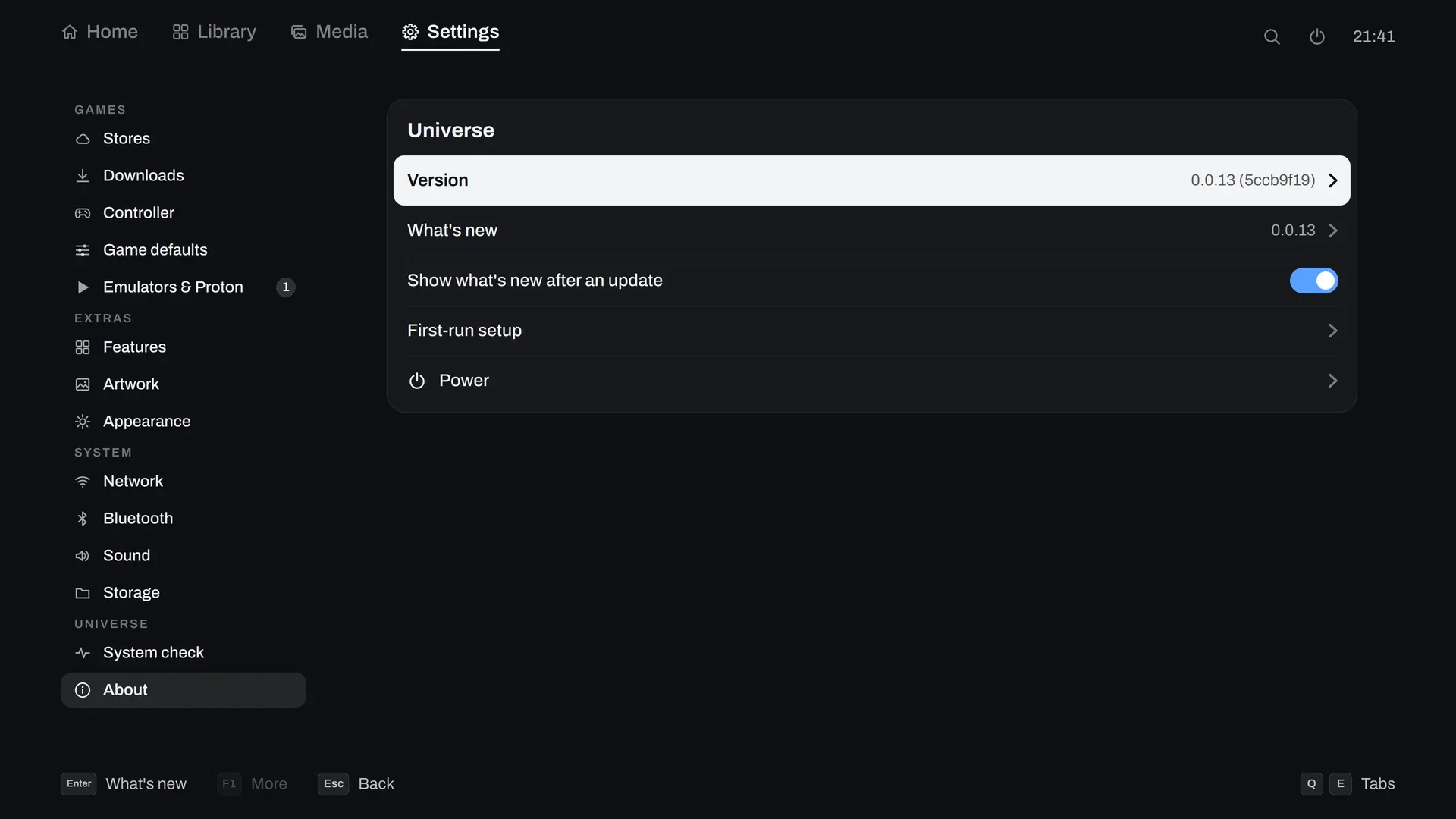Expand First-run setup chevron

pos(1332,331)
